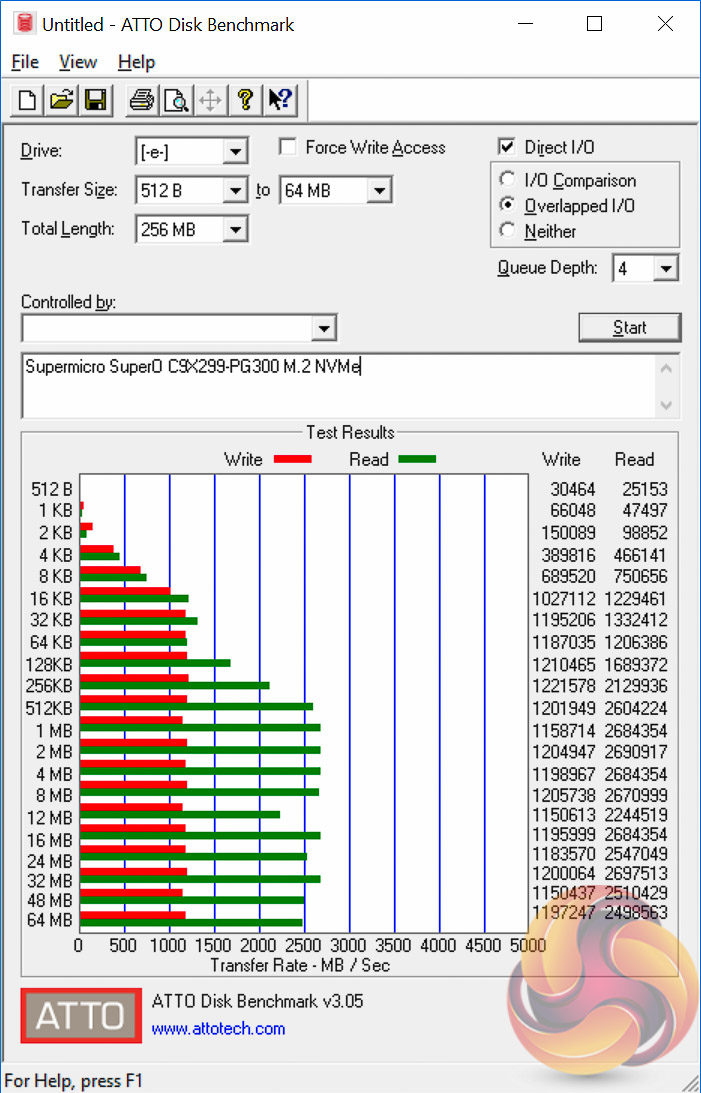Click write value 689520
This screenshot has height=1093, width=701.
point(569,576)
